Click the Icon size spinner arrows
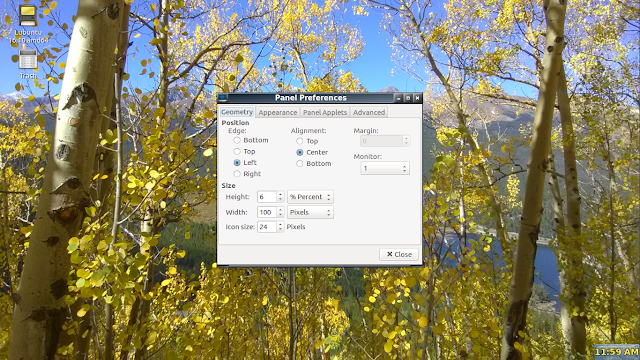This screenshot has height=360, width=640. click(x=280, y=227)
